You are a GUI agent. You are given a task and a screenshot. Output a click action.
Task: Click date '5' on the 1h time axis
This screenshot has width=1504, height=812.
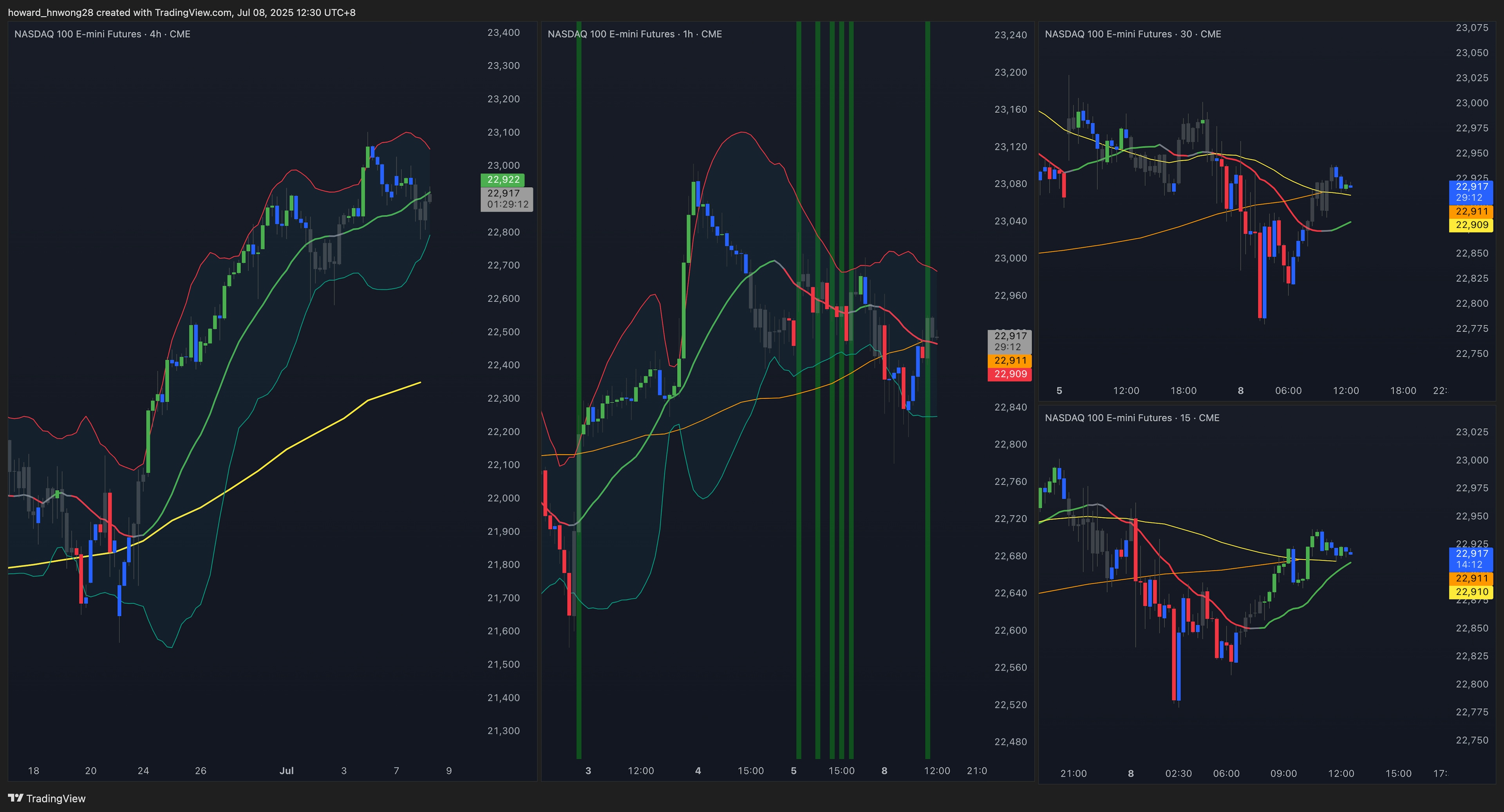coord(794,770)
